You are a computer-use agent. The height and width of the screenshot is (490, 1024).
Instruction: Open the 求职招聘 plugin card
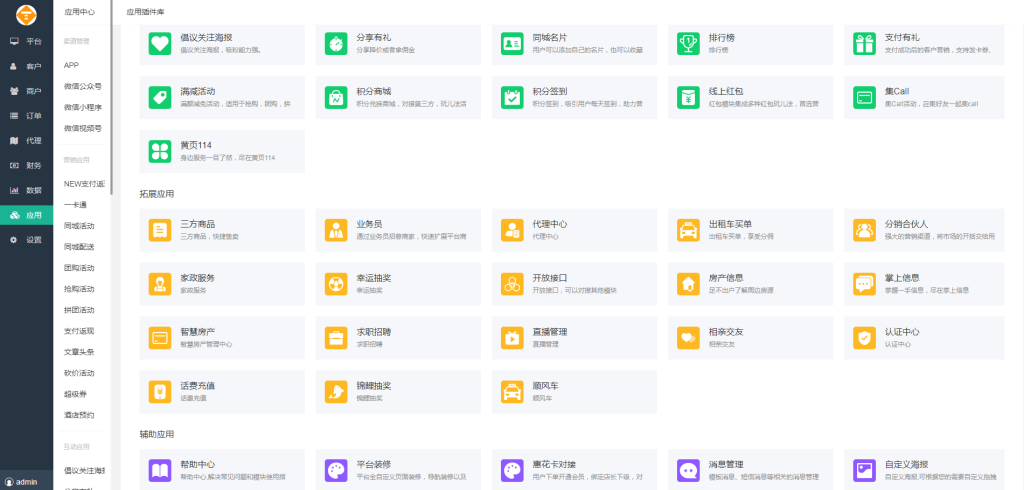coord(398,338)
